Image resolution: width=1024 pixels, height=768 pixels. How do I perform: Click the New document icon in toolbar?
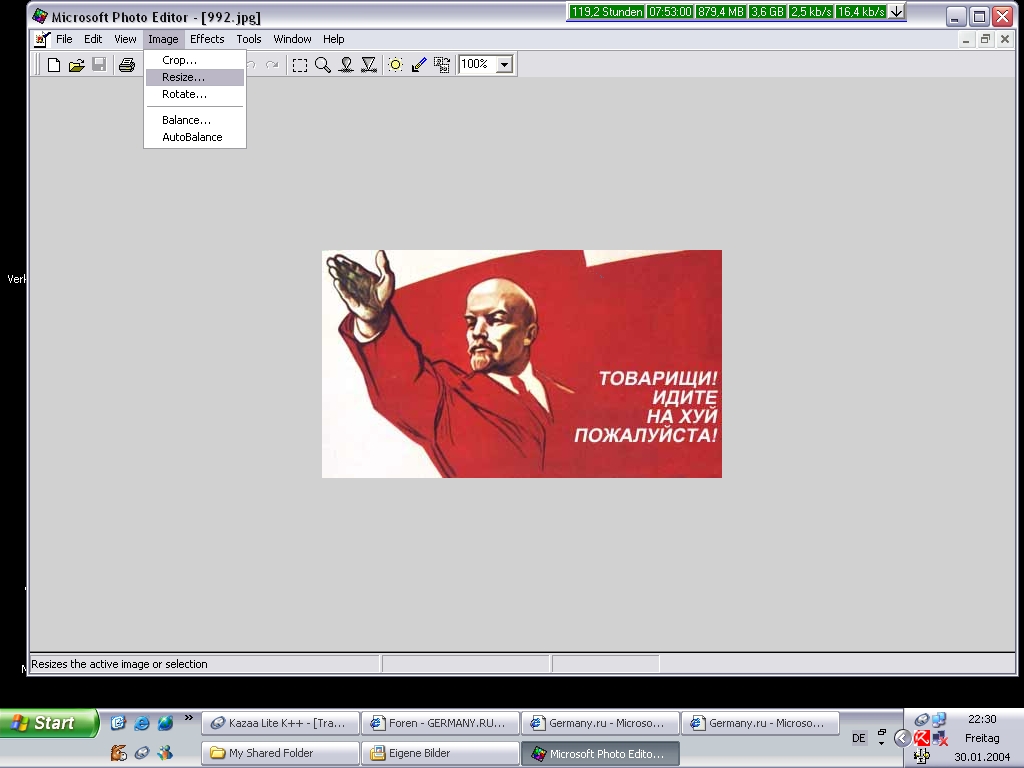point(54,65)
